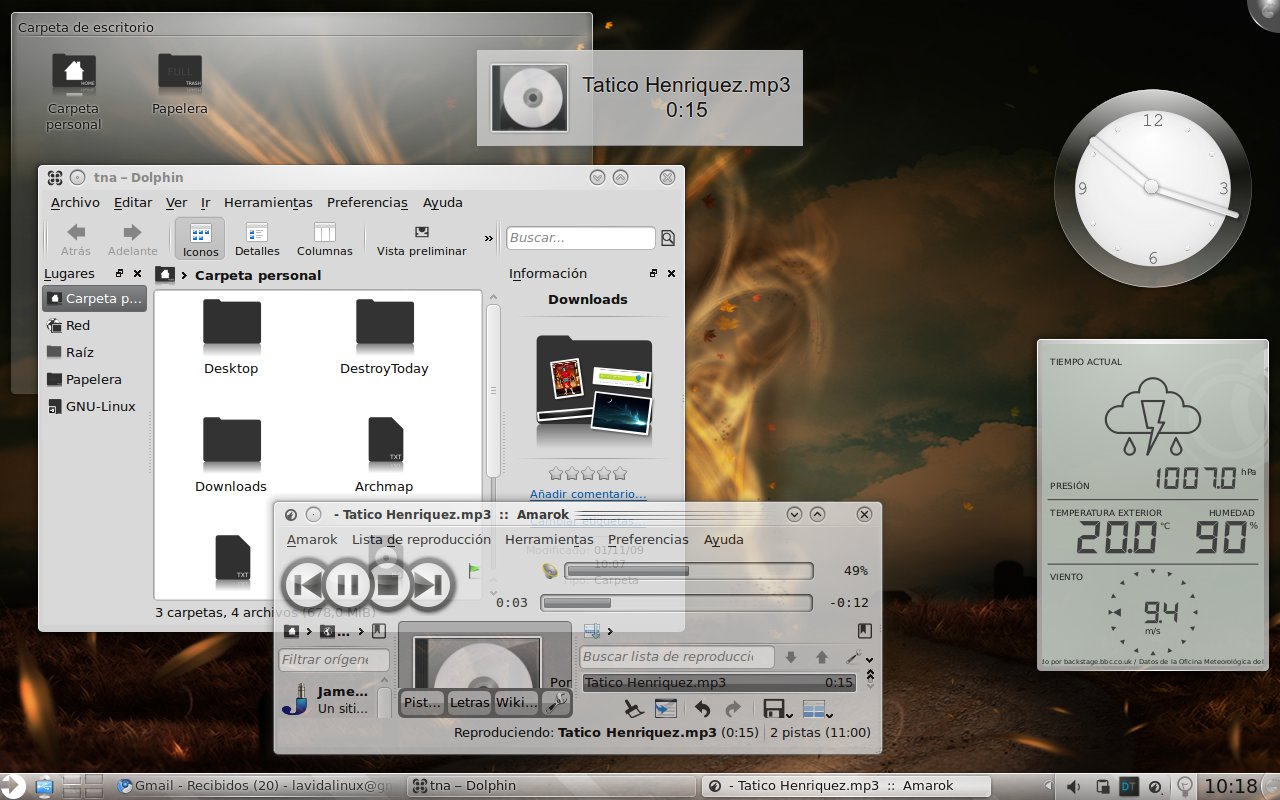Click the Añadir comentario link

pos(588,494)
